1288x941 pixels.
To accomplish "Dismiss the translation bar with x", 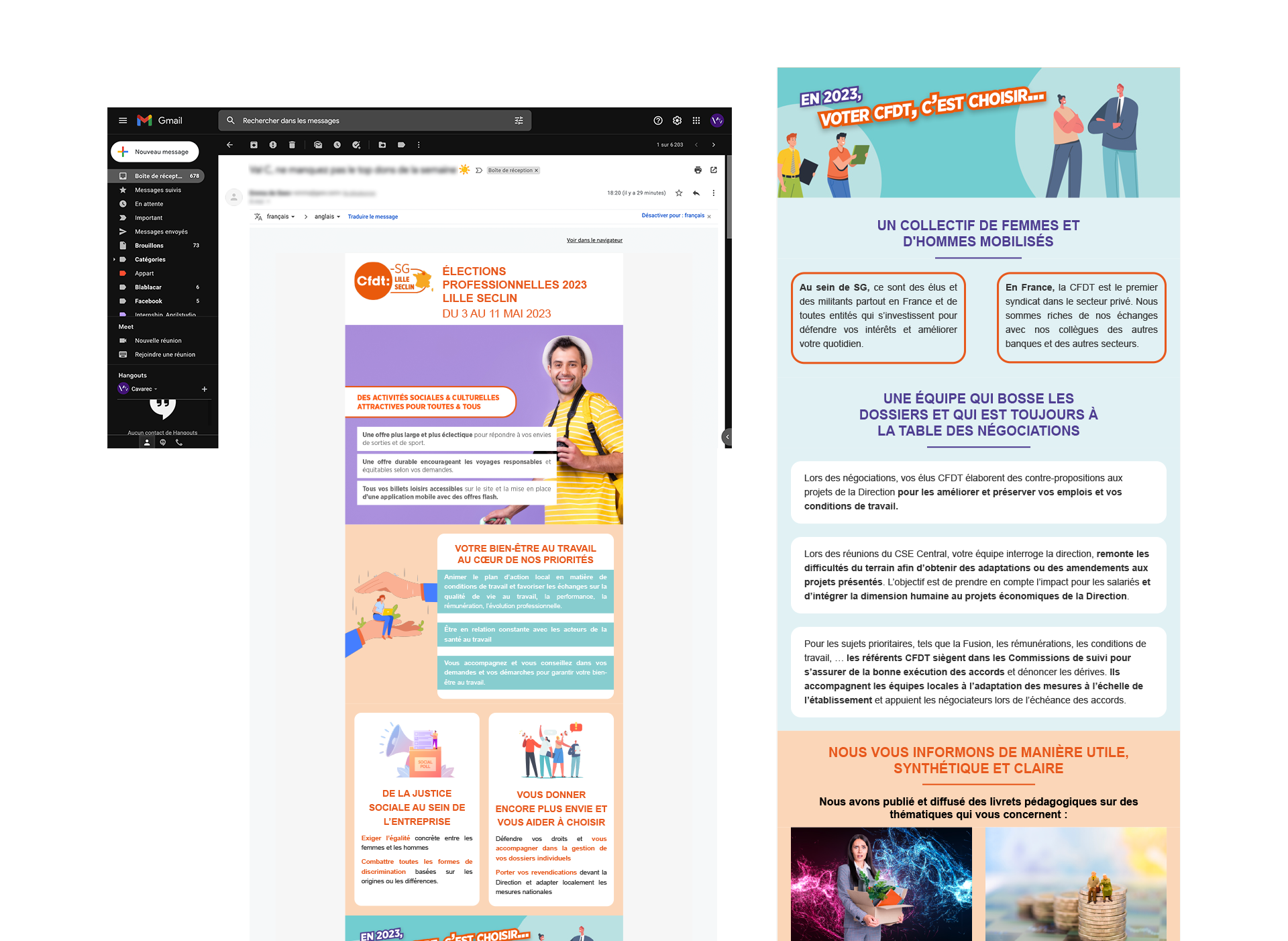I will tap(709, 217).
